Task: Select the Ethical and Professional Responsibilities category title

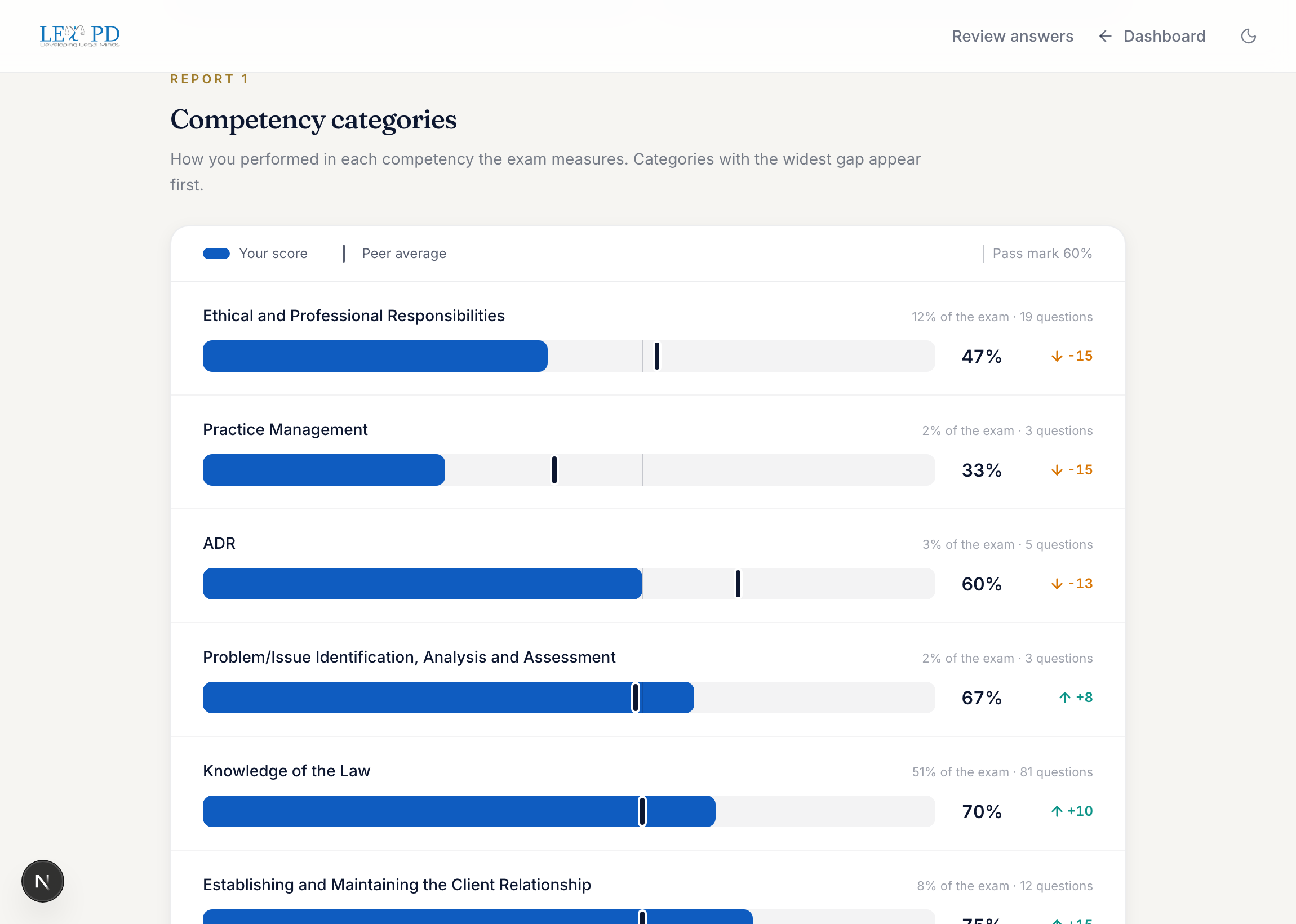Action: pyautogui.click(x=354, y=316)
